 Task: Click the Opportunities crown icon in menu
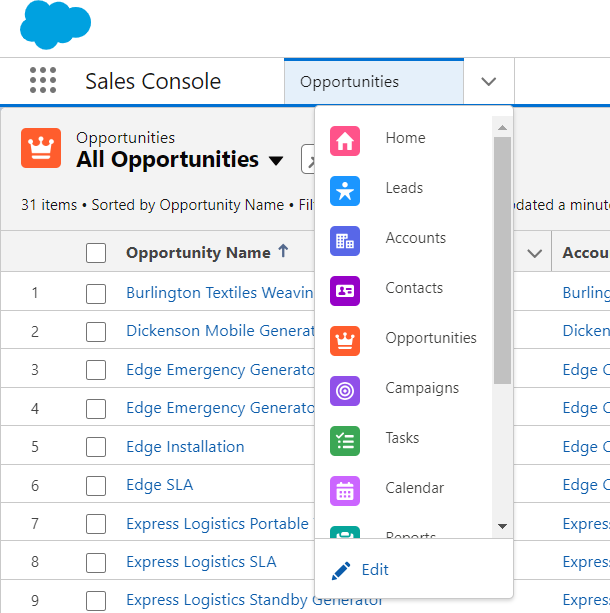pyautogui.click(x=345, y=341)
